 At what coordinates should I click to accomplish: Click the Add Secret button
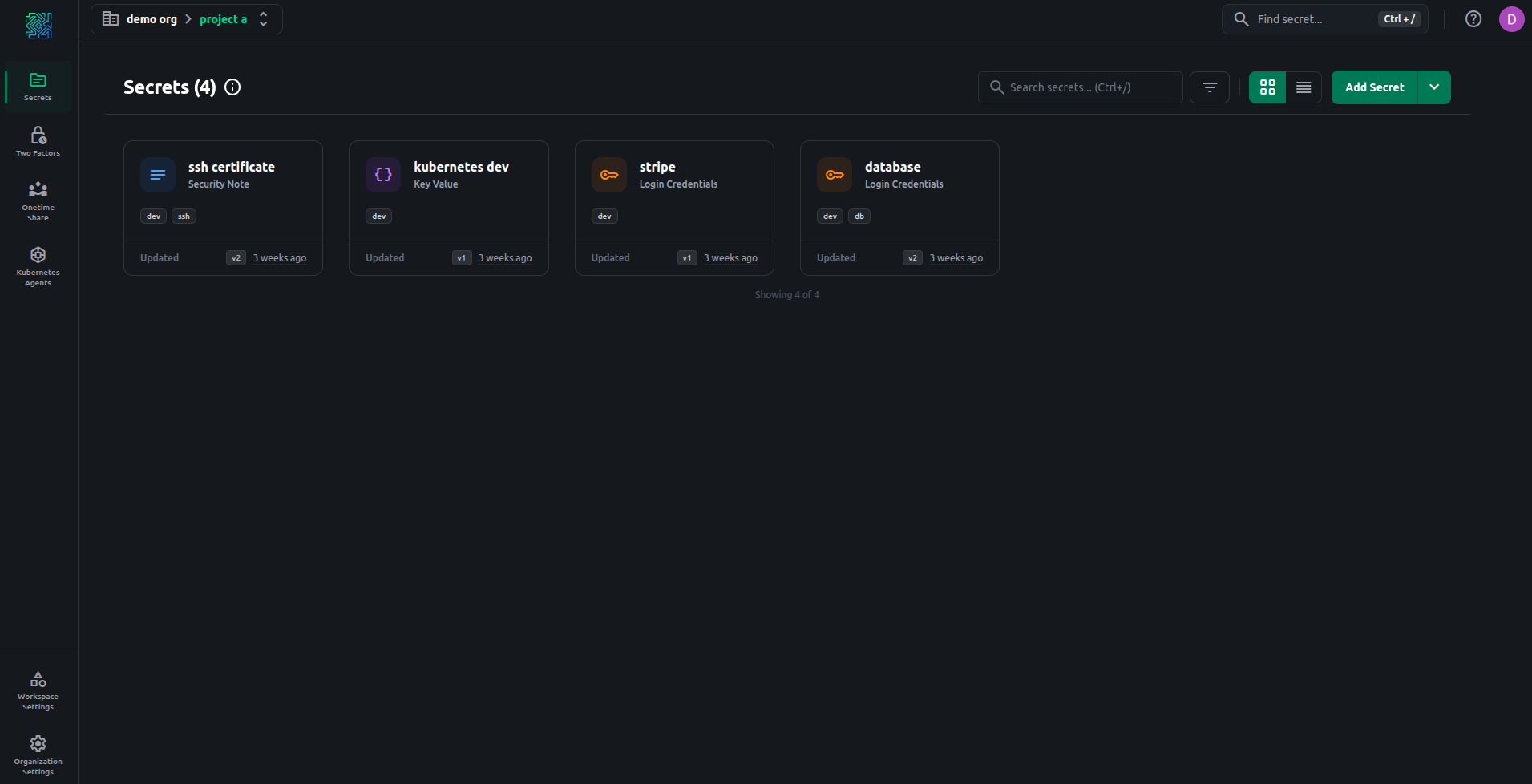[x=1374, y=87]
